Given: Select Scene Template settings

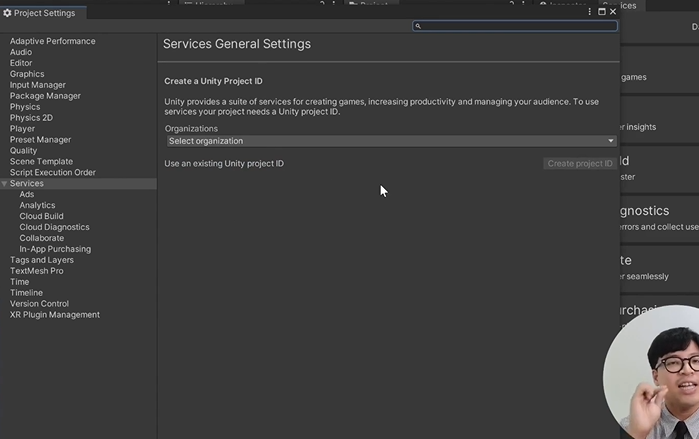Looking at the screenshot, I should click(41, 161).
